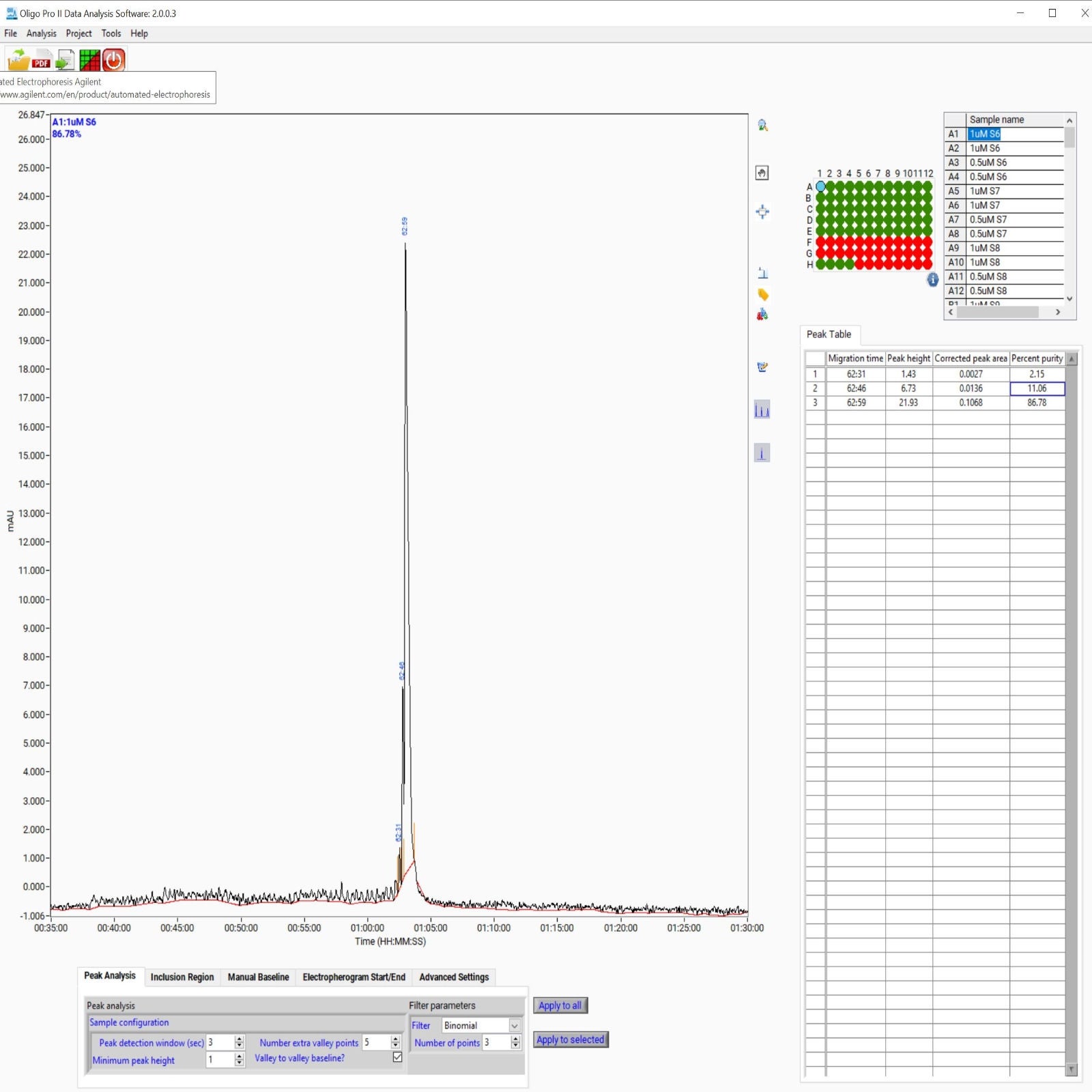1092x1092 pixels.
Task: Open the Electropherogram Start/End tab
Action: (x=354, y=977)
